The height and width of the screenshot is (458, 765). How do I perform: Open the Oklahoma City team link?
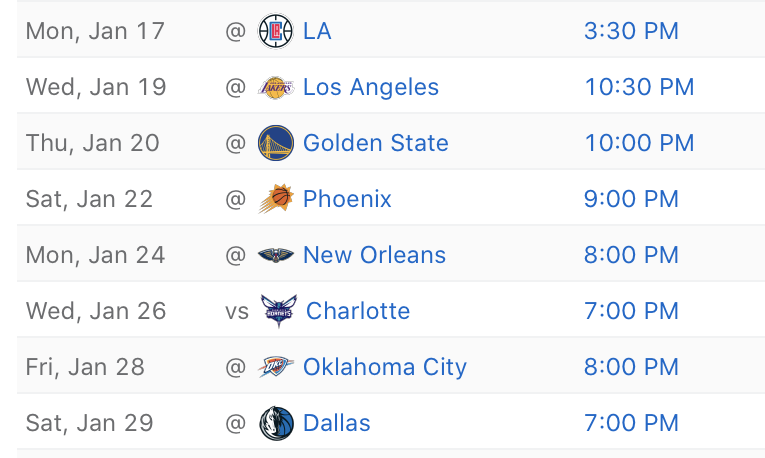385,367
